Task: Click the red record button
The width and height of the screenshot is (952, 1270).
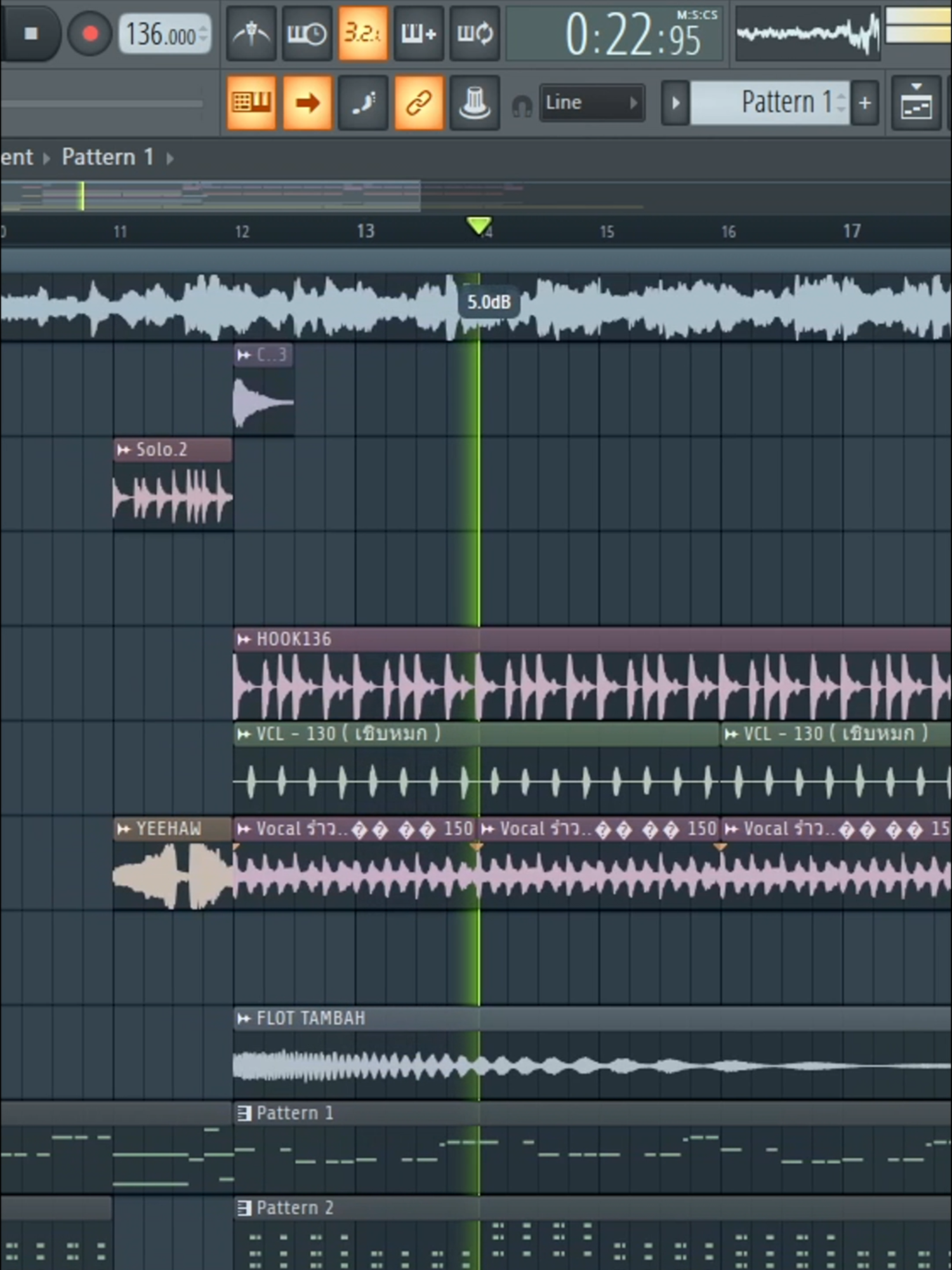Action: point(89,33)
